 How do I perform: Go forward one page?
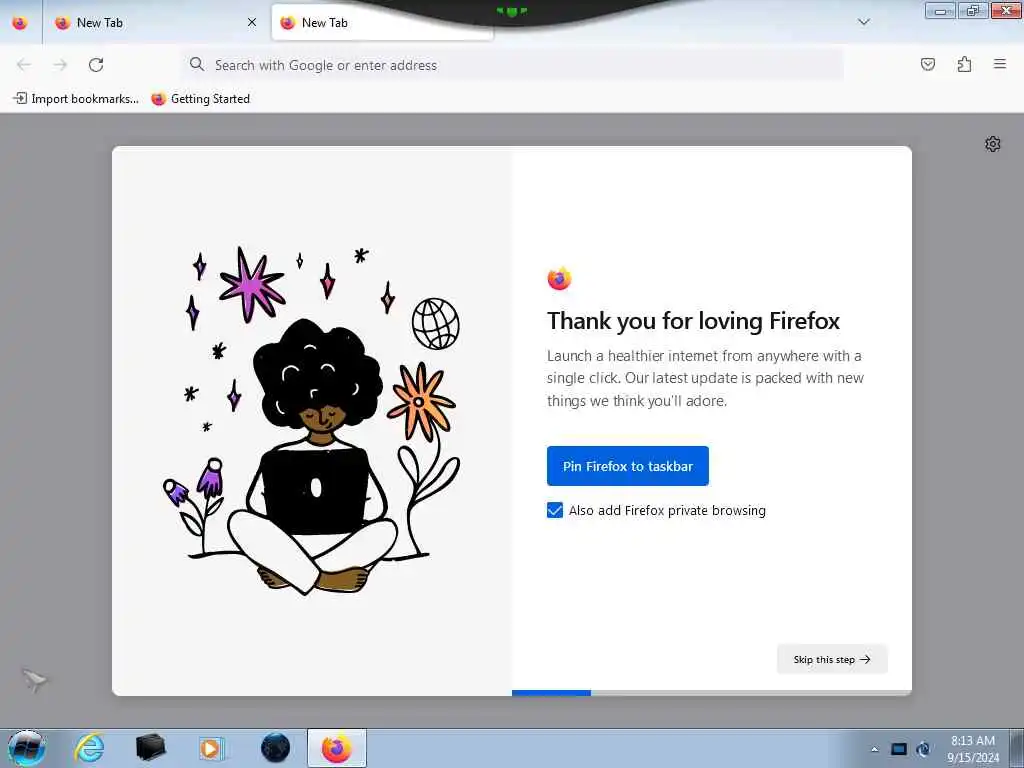point(60,65)
